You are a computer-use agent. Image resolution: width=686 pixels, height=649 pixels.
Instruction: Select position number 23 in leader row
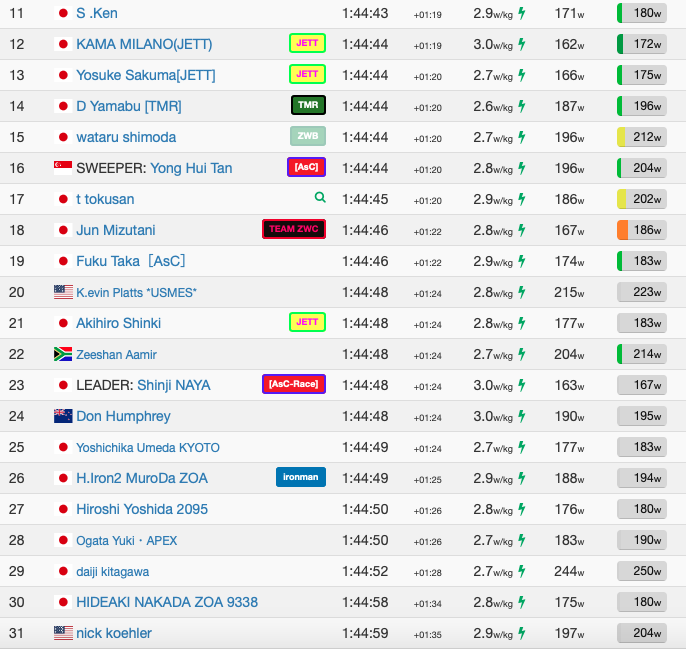coord(17,385)
